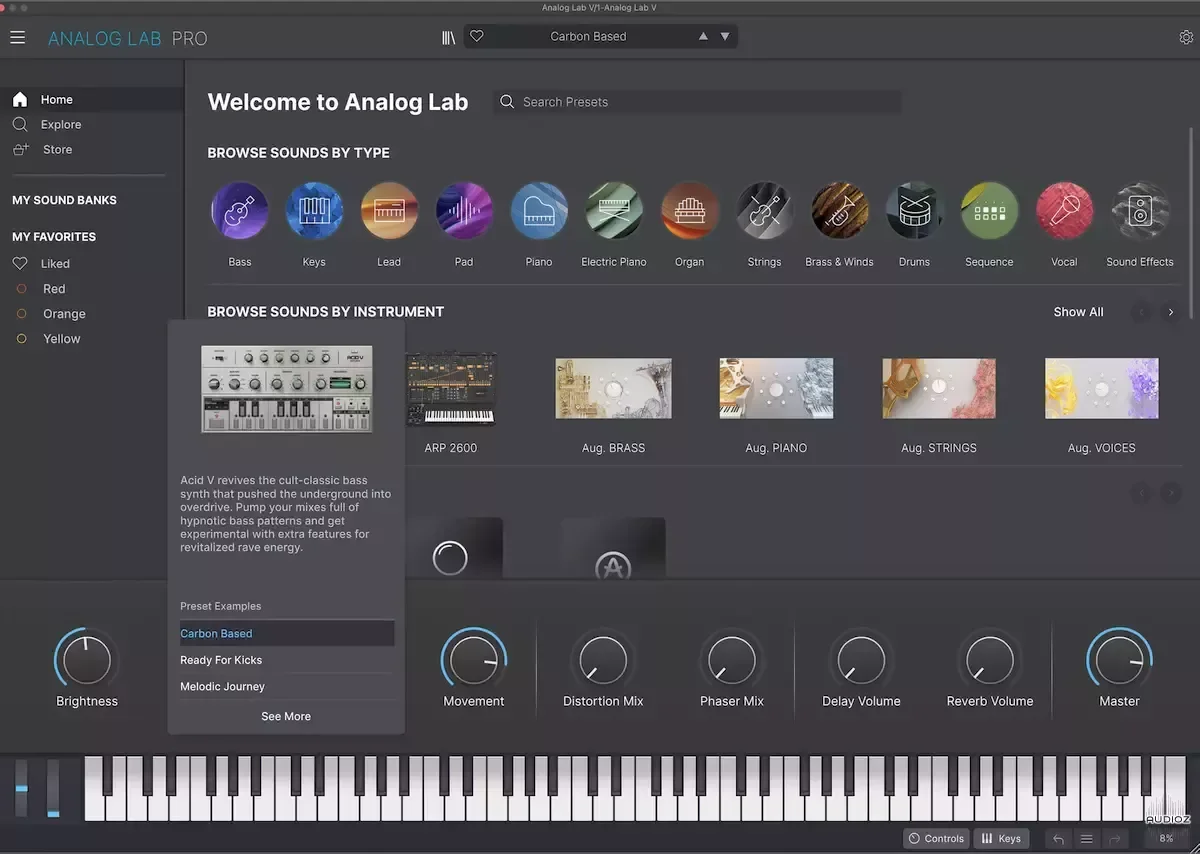Click the Carbon Based preset name display
Viewport: 1200px width, 854px height.
coord(588,36)
